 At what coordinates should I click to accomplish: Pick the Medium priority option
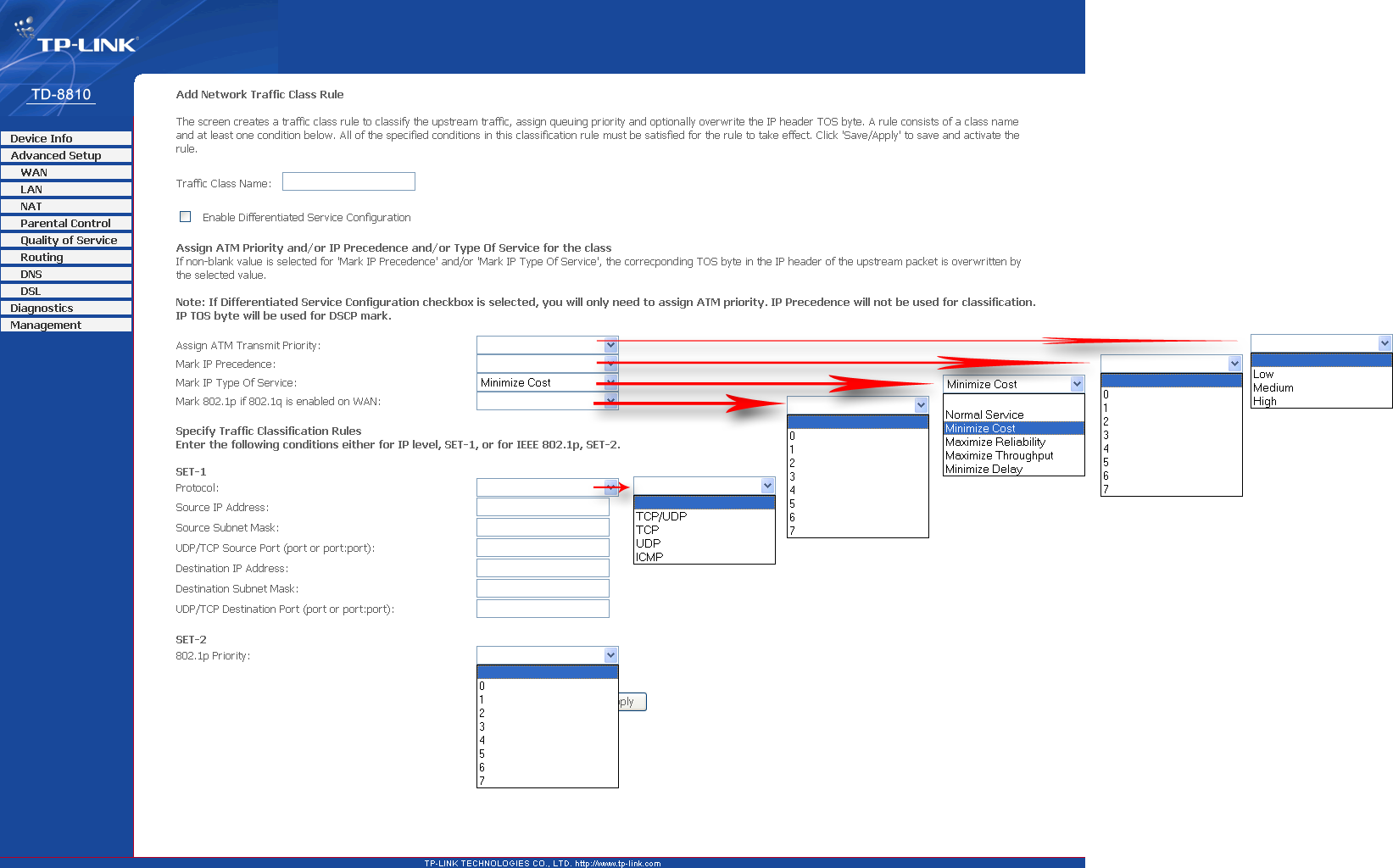click(1321, 387)
